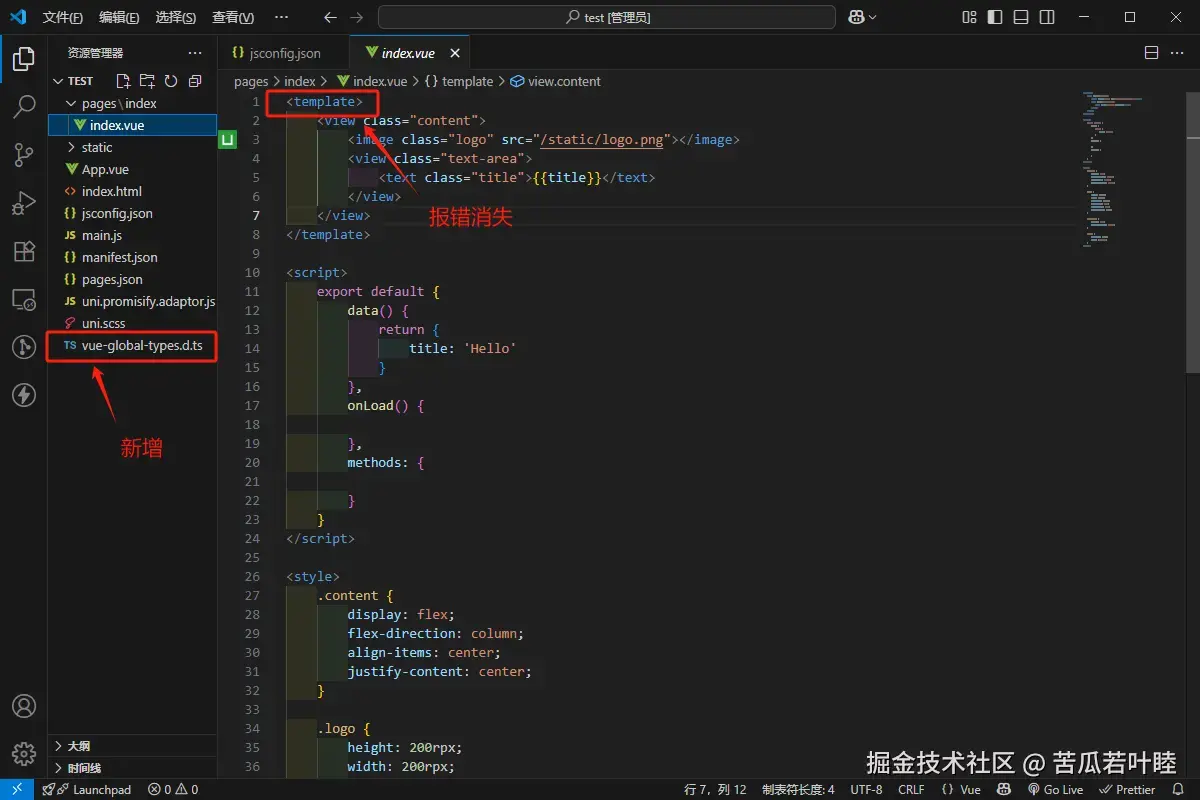Click the errors and warnings indicator
This screenshot has width=1200, height=800.
click(x=173, y=789)
